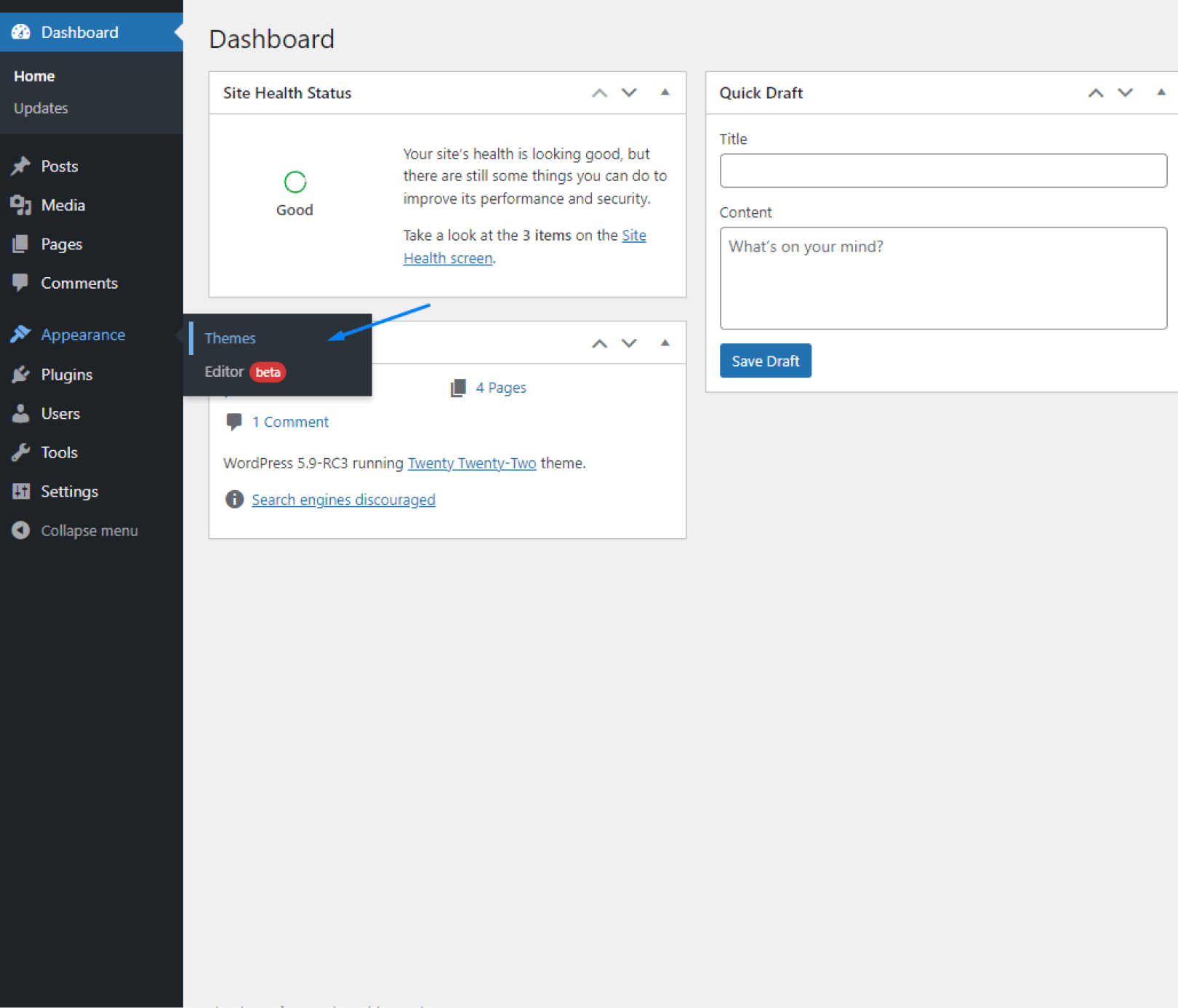Open the Plugins menu label

(67, 375)
